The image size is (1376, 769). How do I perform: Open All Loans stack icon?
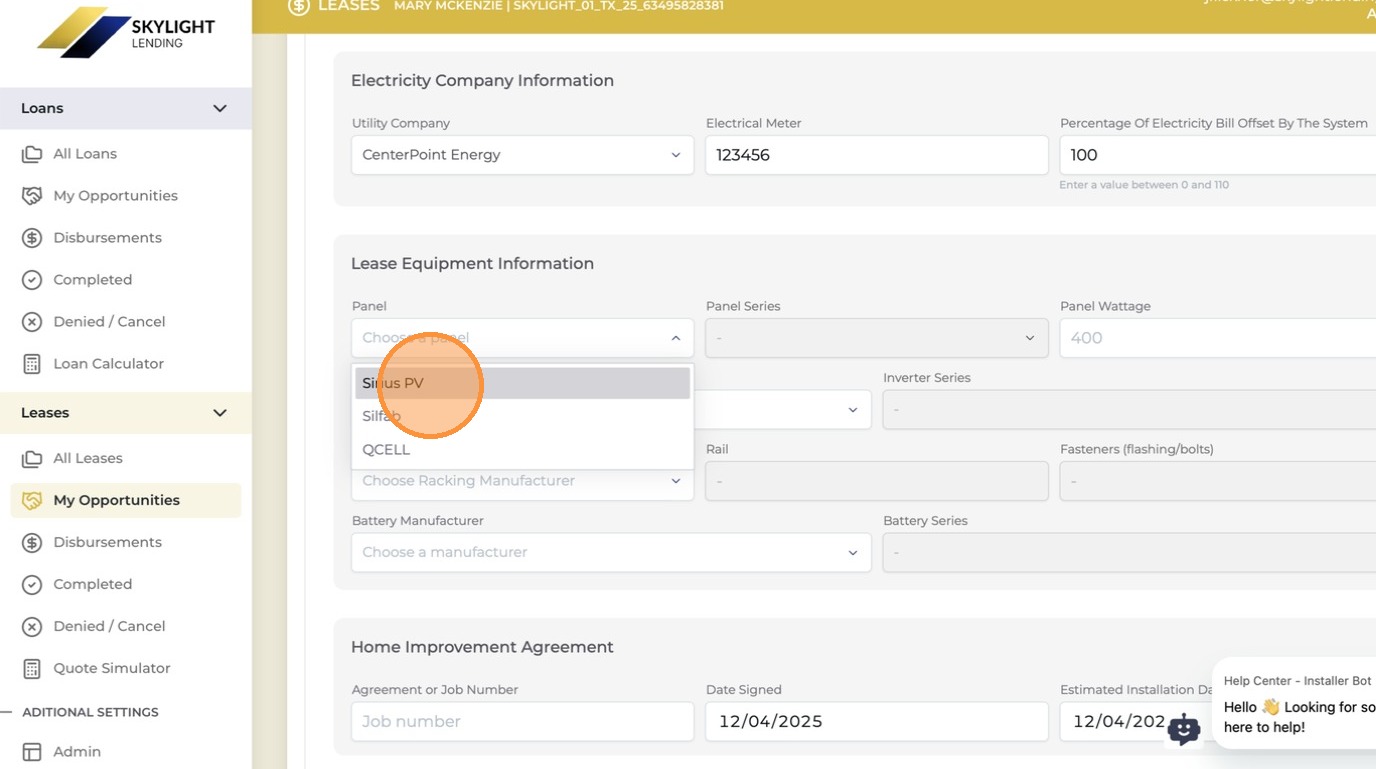32,154
